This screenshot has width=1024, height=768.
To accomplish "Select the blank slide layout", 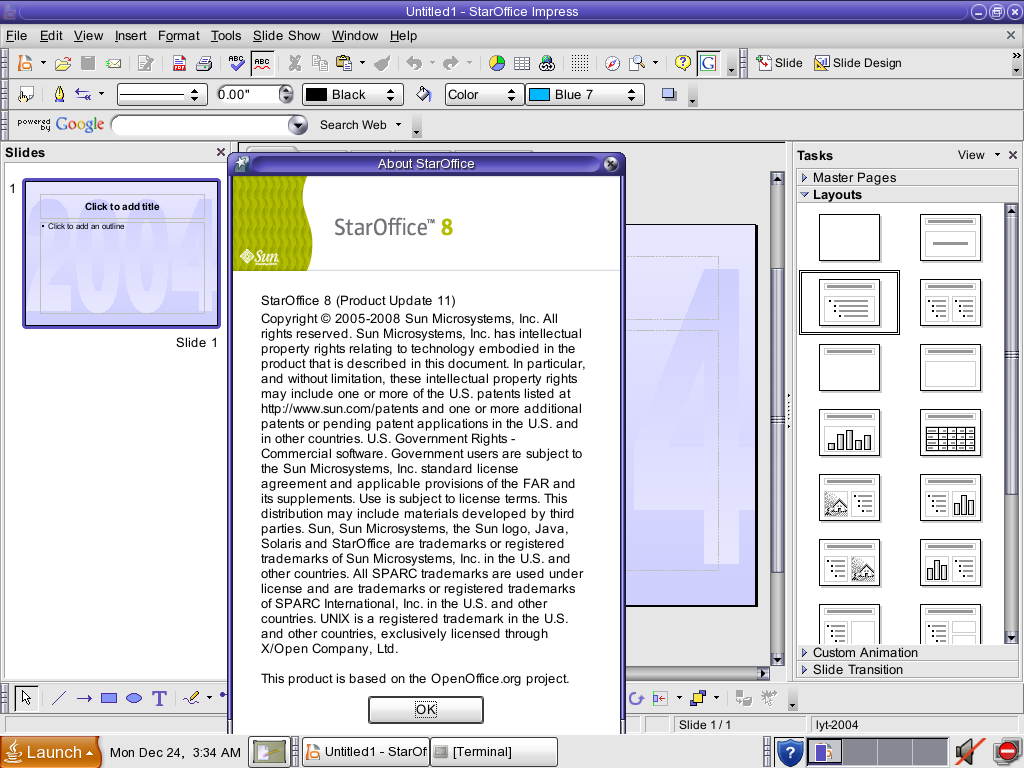I will point(849,238).
